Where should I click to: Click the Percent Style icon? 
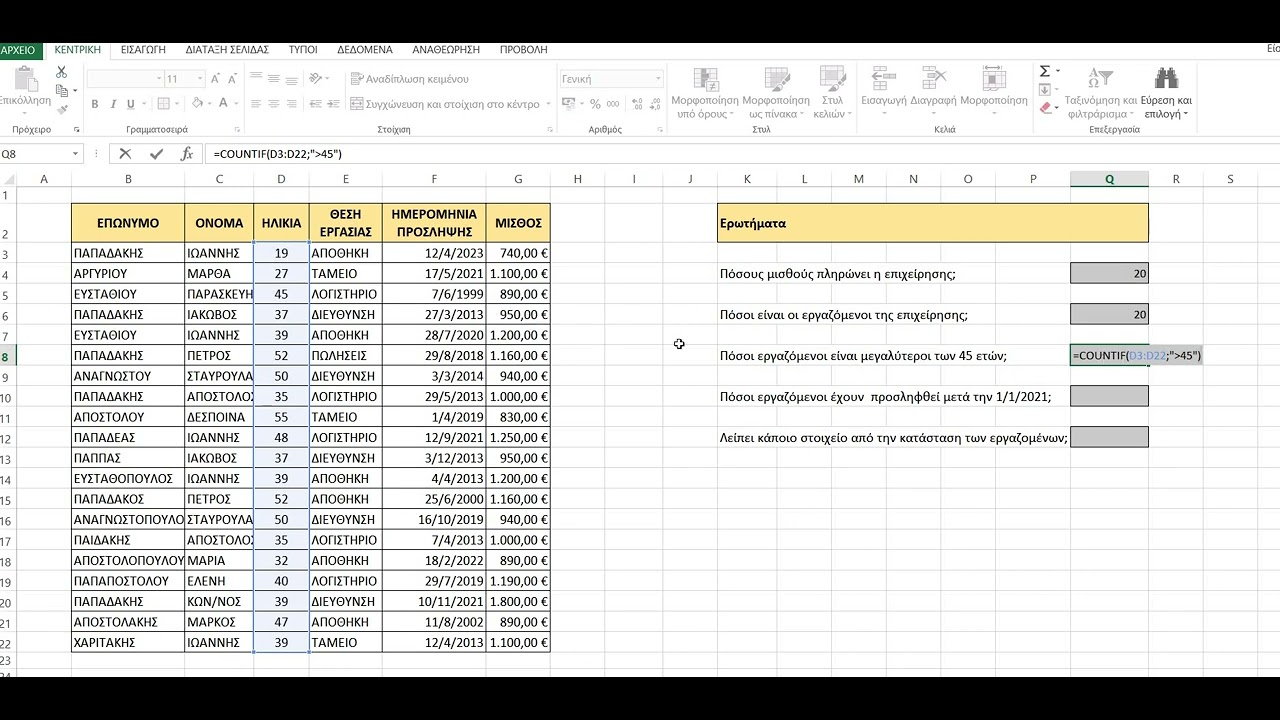596,104
